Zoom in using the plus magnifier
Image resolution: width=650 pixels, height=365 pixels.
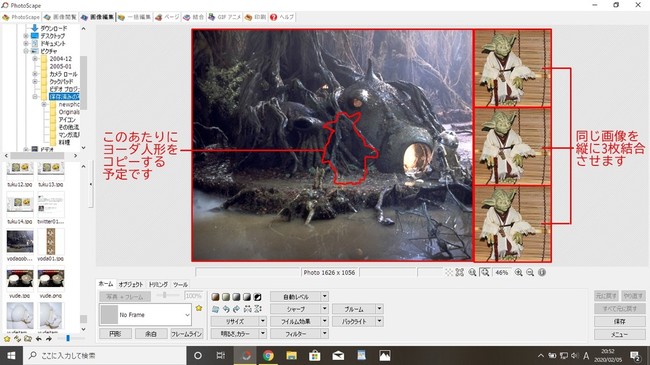(518, 273)
